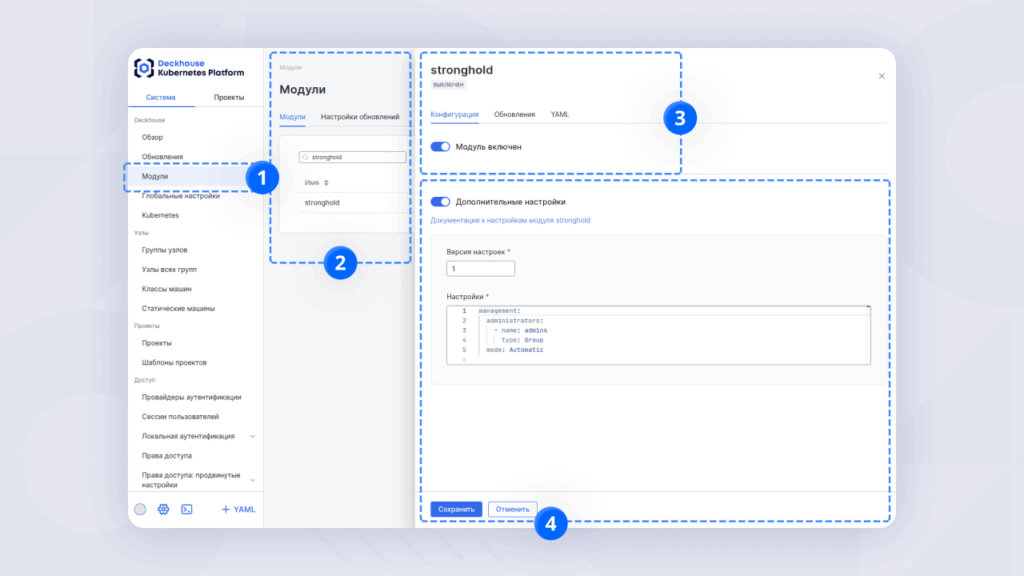1024x576 pixels.
Task: Open the terminal console icon in sidebar footer
Action: tap(186, 509)
